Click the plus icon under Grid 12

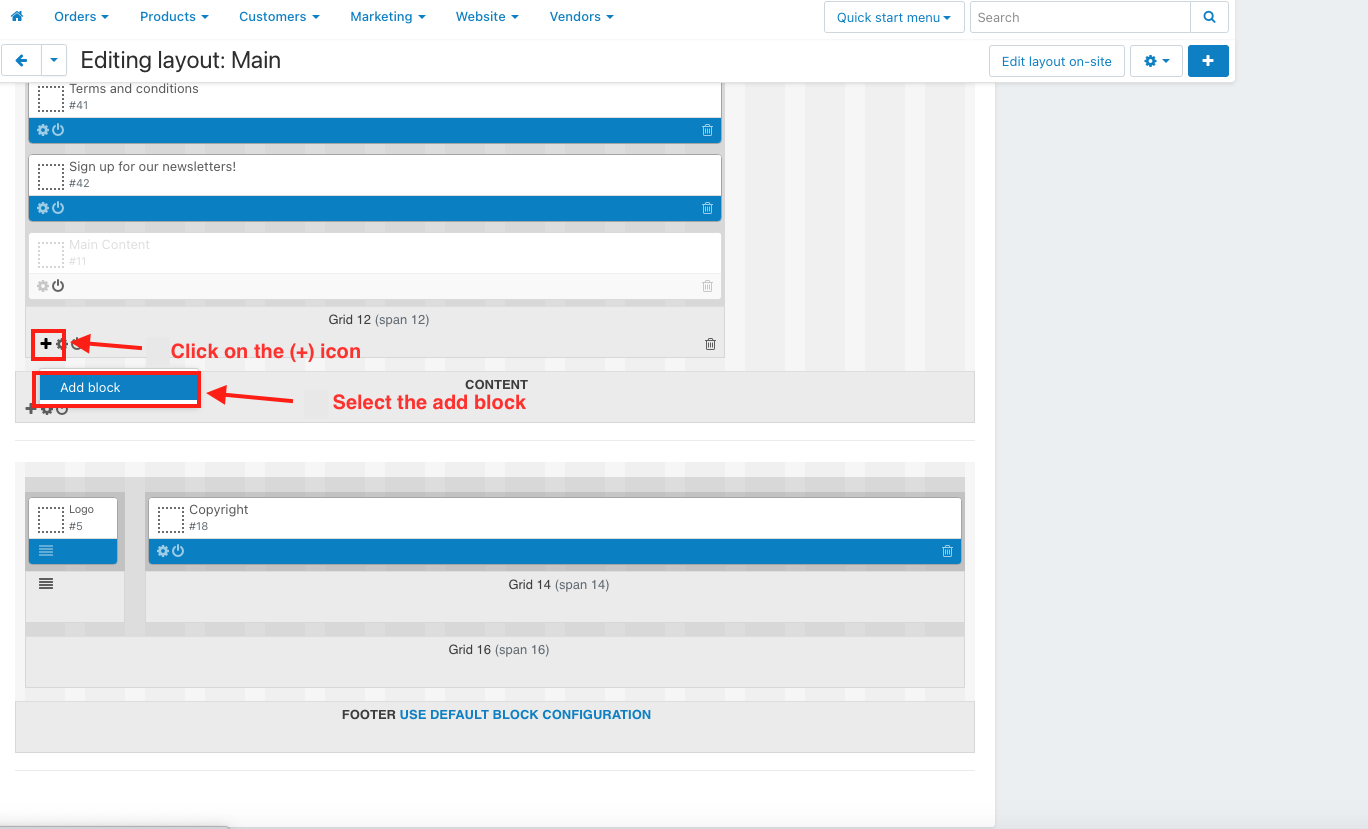46,344
